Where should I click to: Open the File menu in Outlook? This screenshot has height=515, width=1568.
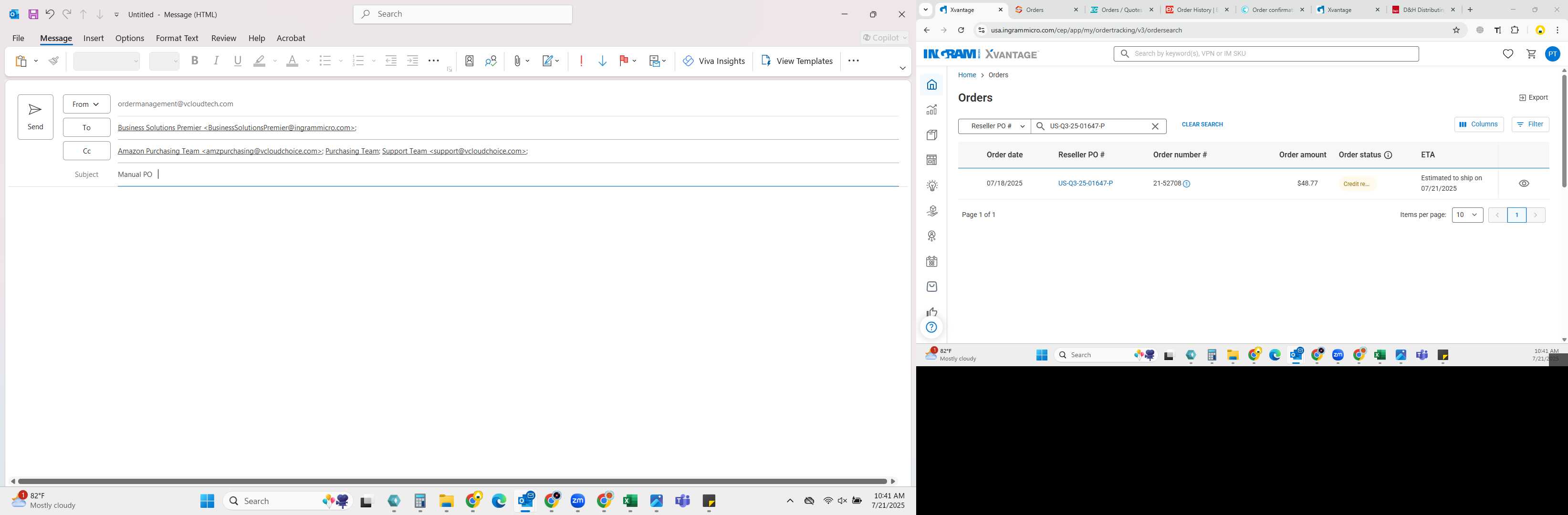tap(18, 38)
